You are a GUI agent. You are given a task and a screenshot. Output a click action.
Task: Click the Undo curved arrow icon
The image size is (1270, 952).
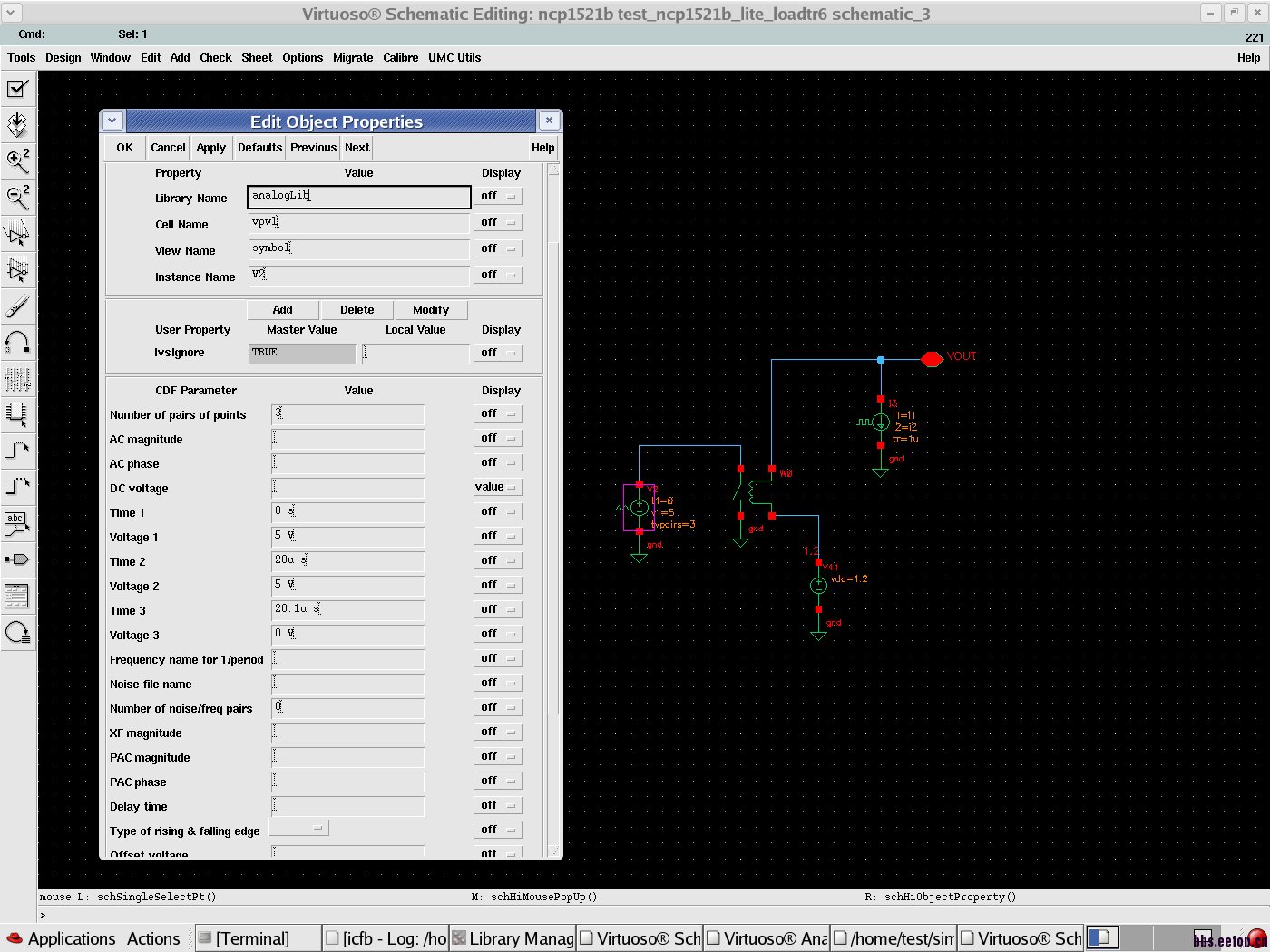(18, 343)
